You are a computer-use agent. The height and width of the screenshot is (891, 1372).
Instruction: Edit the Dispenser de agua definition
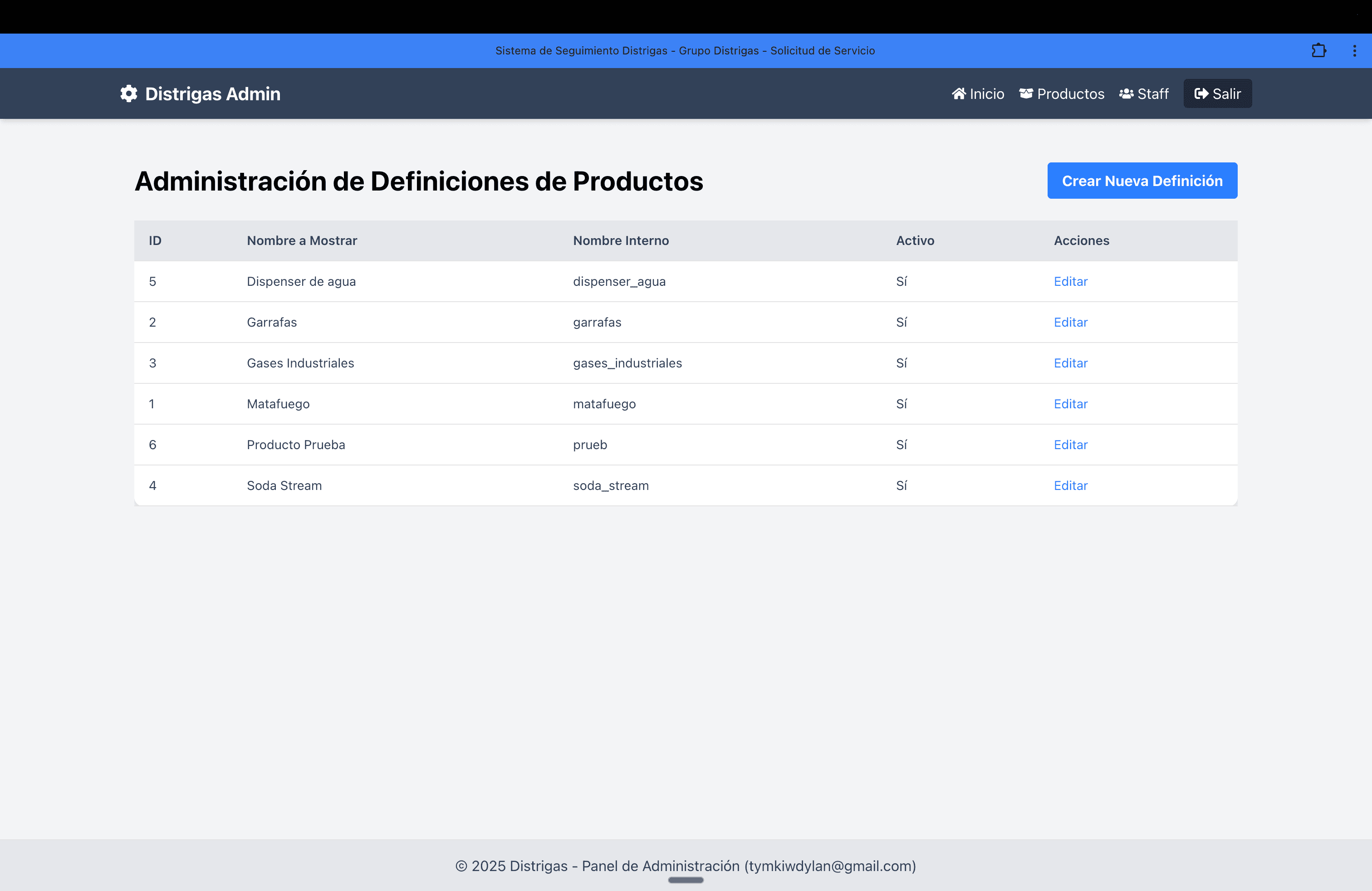click(x=1070, y=281)
